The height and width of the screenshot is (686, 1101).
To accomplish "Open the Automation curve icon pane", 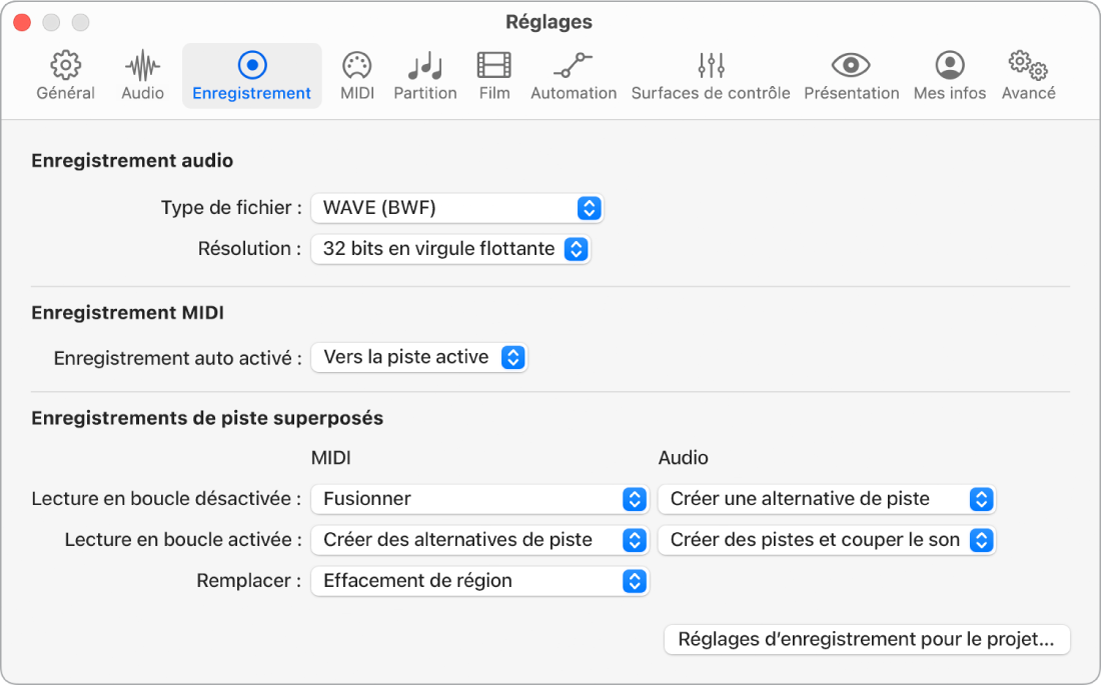I will [573, 67].
